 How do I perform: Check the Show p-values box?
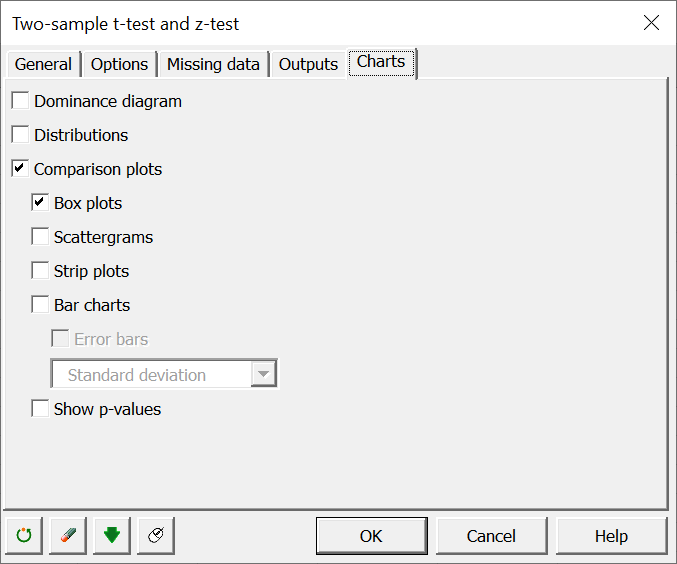point(40,409)
